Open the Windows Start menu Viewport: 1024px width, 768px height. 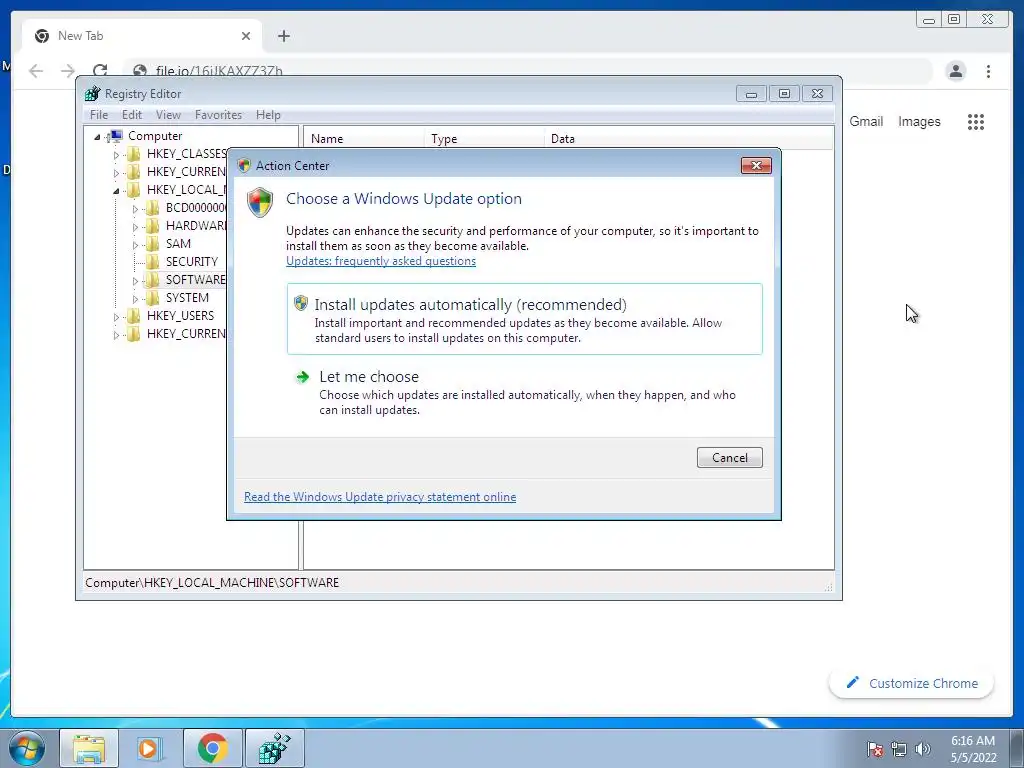point(26,748)
